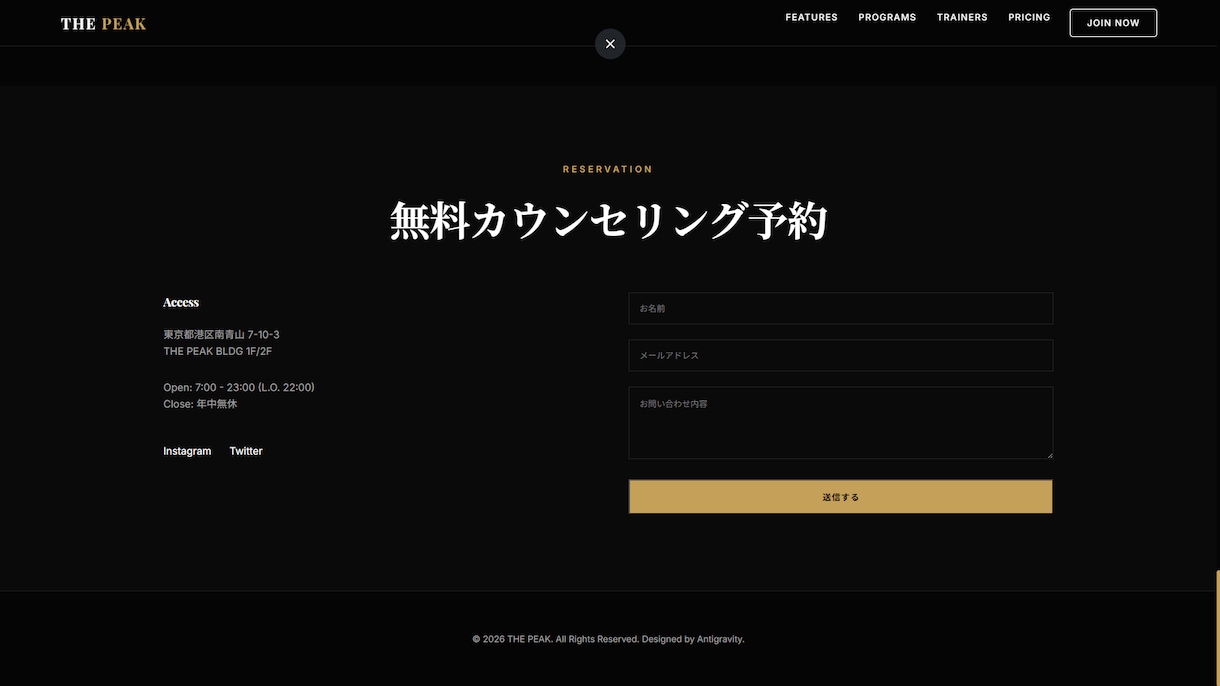
Task: Click the gold page scrollbar thumb
Action: tap(1217, 628)
